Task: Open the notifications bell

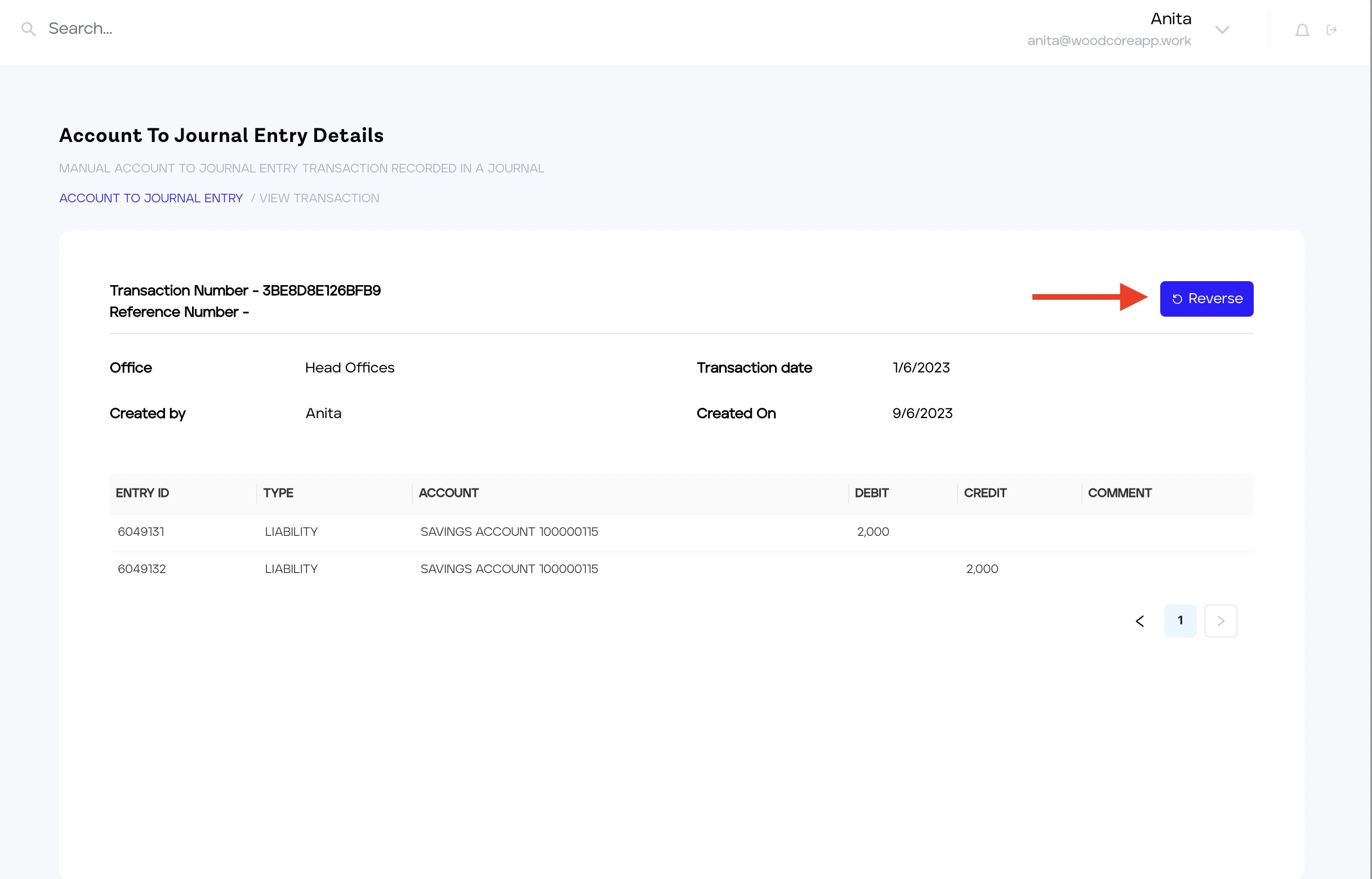Action: point(1301,30)
